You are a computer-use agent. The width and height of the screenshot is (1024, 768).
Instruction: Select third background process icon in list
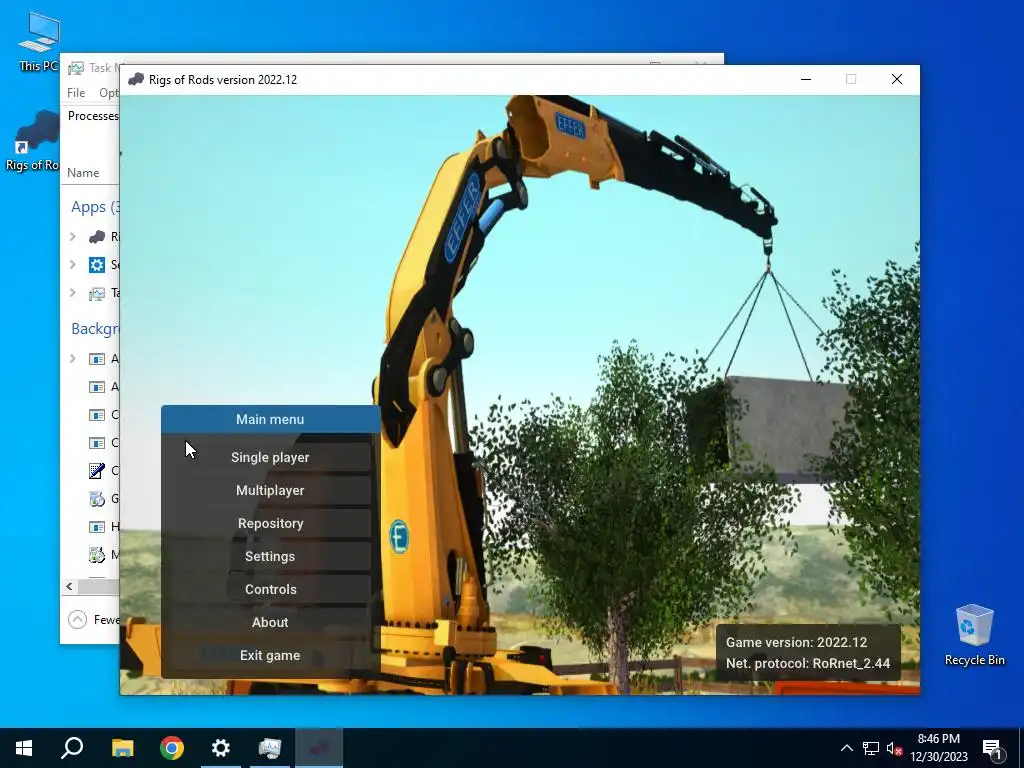pyautogui.click(x=97, y=415)
